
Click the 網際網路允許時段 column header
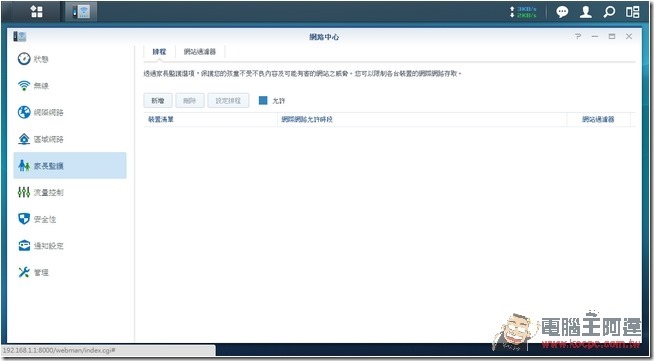(x=422, y=120)
